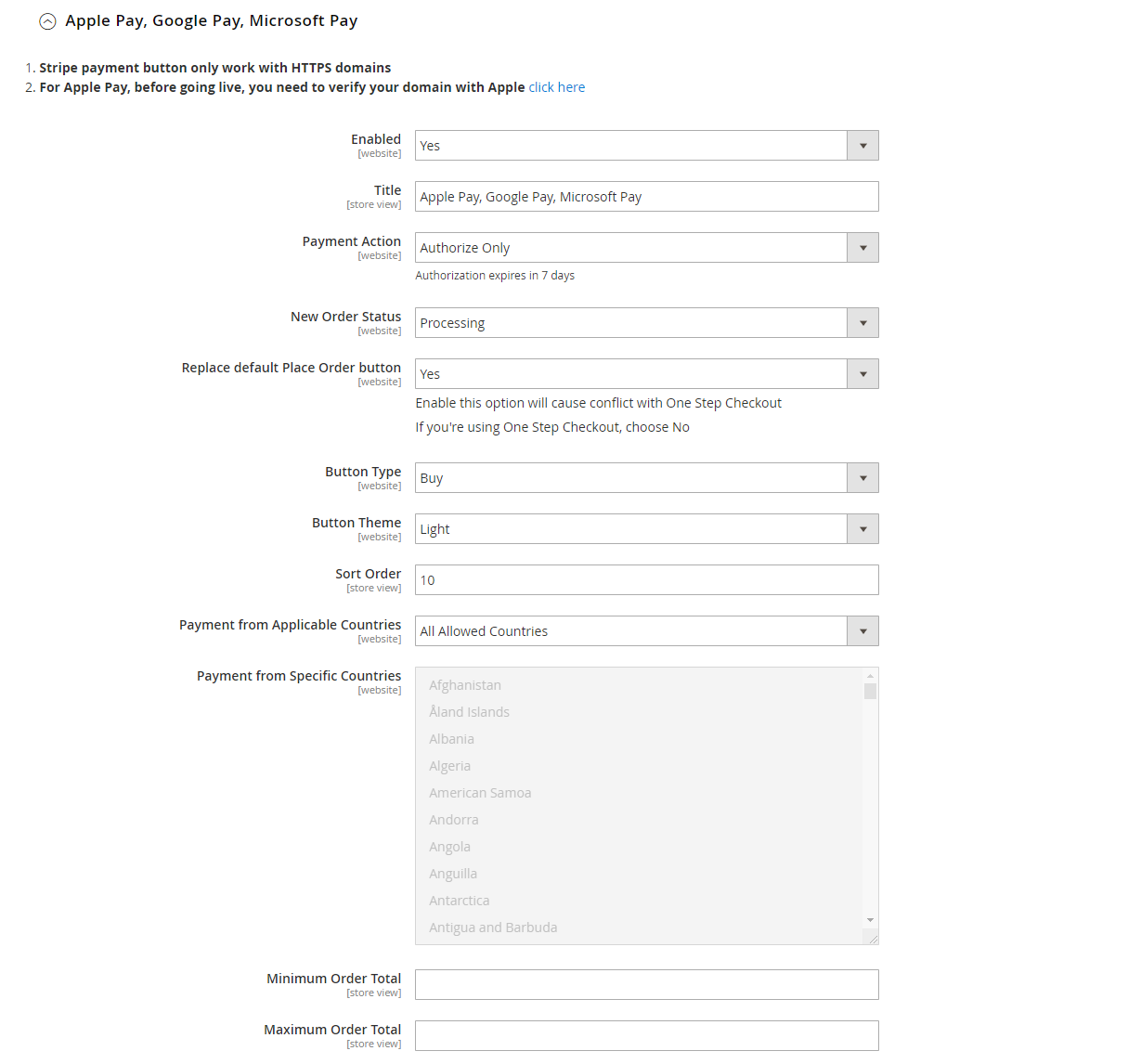Choose American Samoa in the countries list

pos(480,793)
